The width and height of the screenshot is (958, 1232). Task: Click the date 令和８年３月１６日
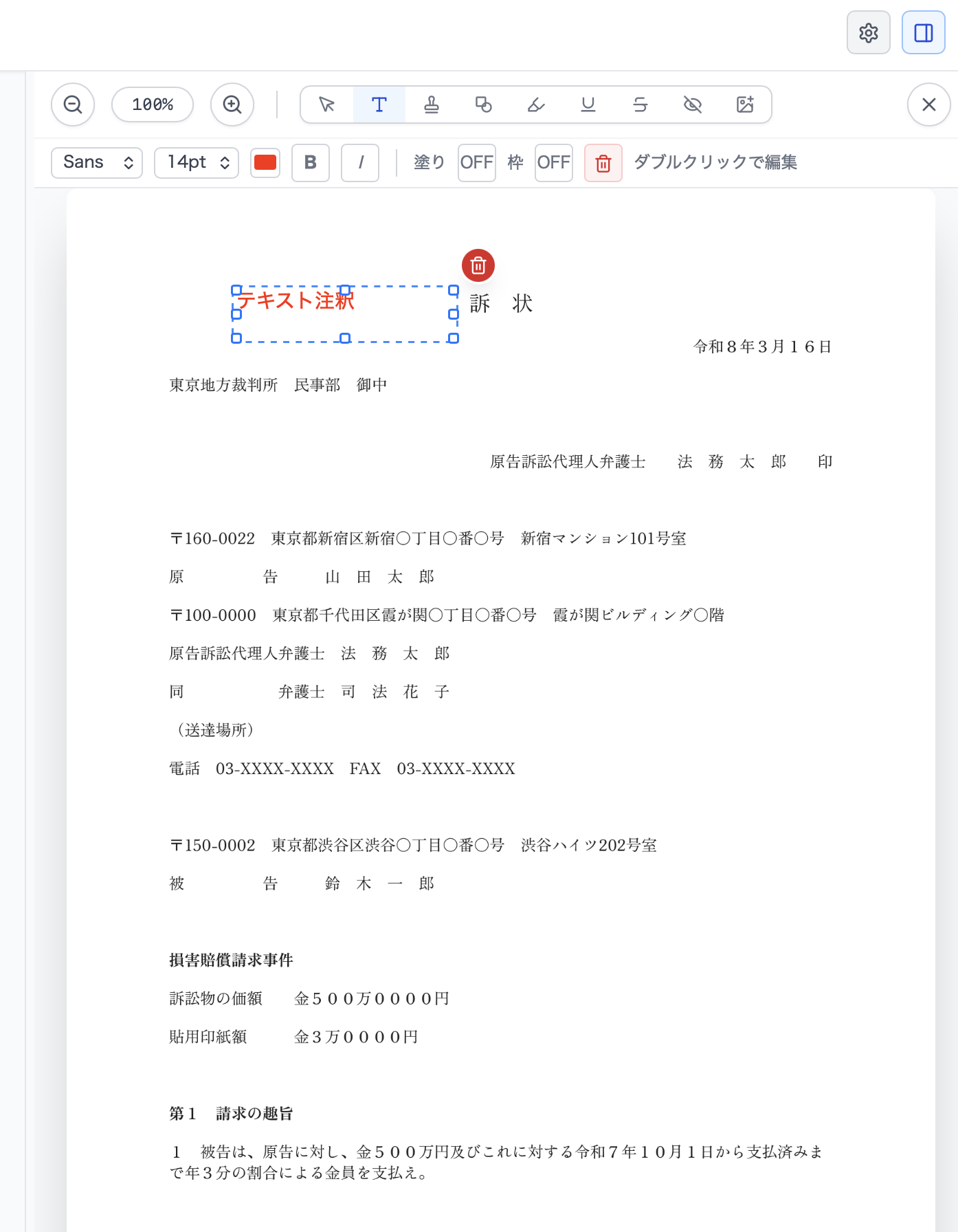click(x=763, y=346)
